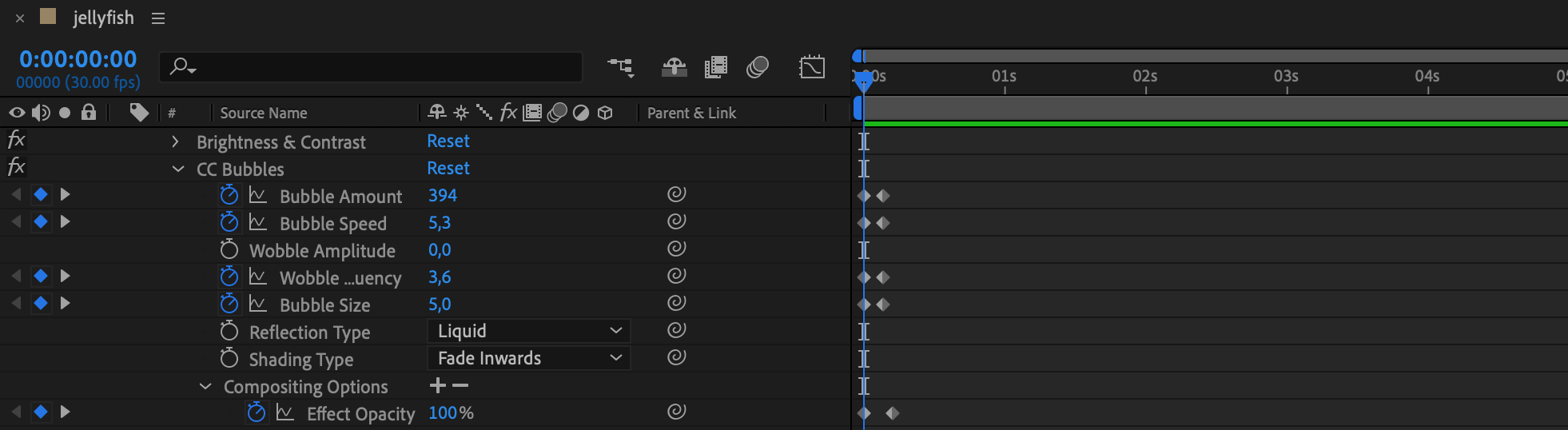
Task: Enable the Wobble Amplitude stopwatch
Action: coord(229,250)
